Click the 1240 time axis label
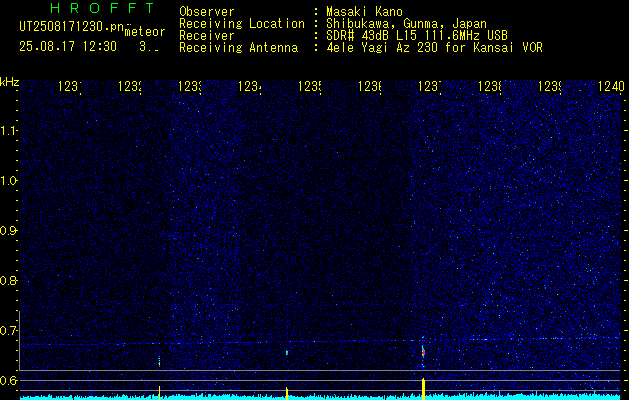This screenshot has height=400, width=629. (611, 86)
